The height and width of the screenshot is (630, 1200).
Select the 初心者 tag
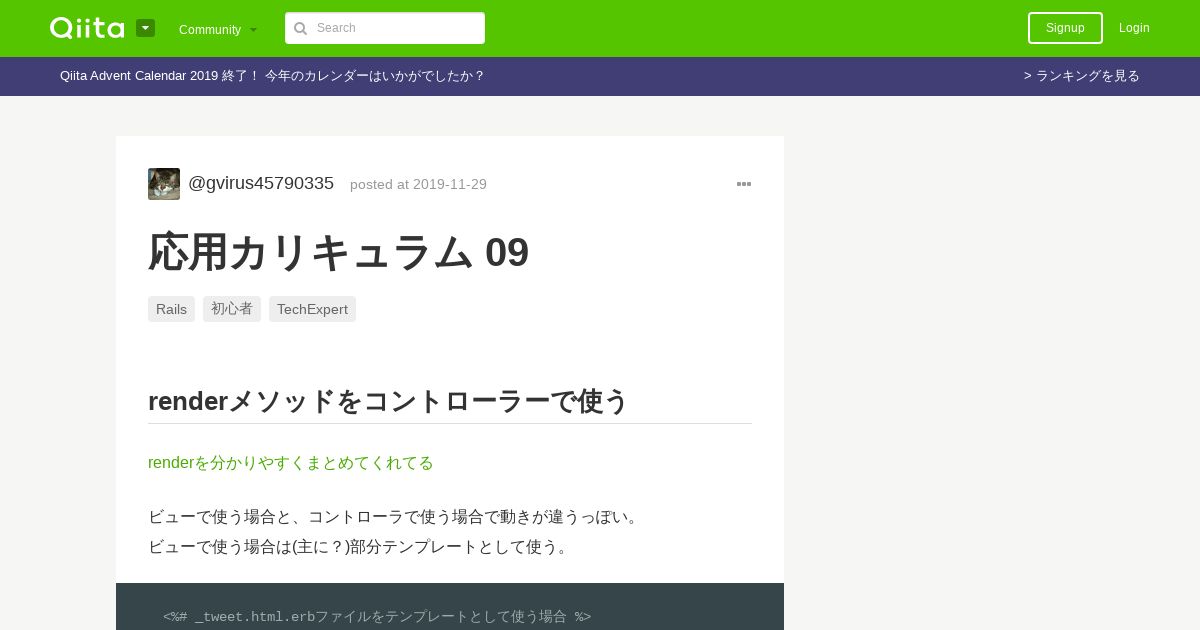[232, 309]
